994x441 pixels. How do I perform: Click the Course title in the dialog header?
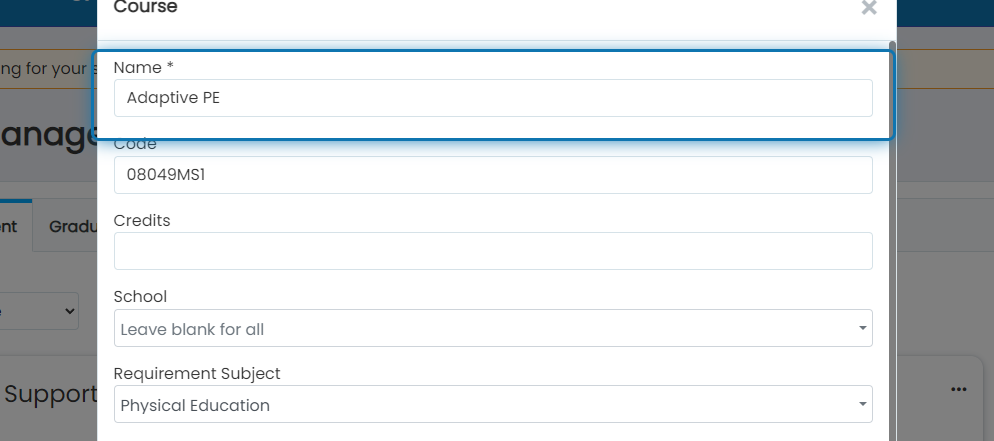tap(145, 7)
